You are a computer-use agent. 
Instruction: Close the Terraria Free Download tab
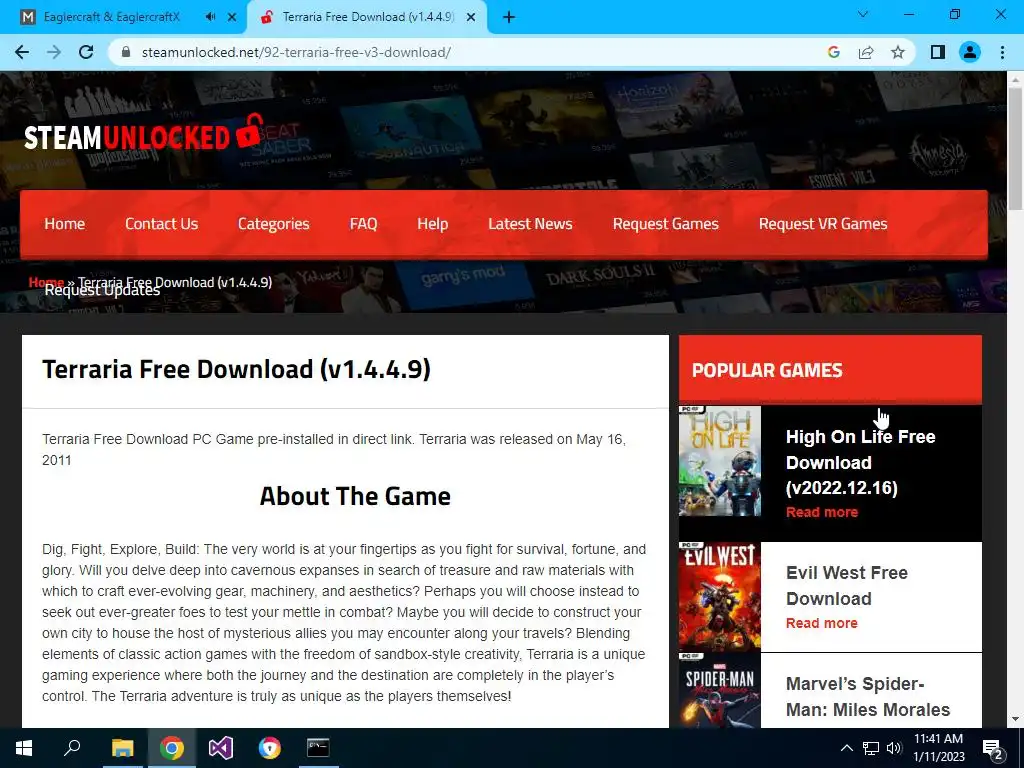471,18
